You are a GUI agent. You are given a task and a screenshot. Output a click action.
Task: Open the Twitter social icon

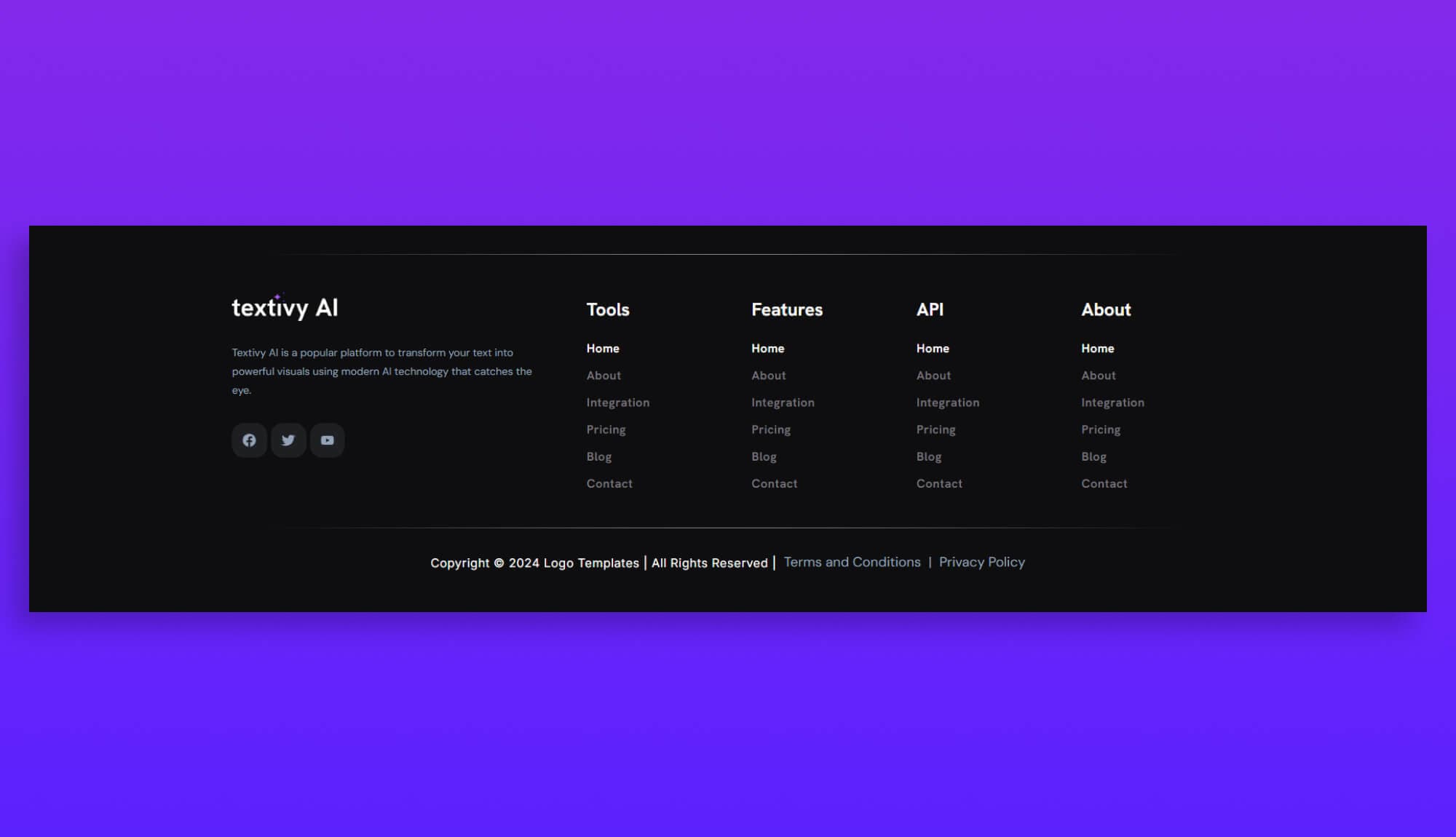[288, 440]
